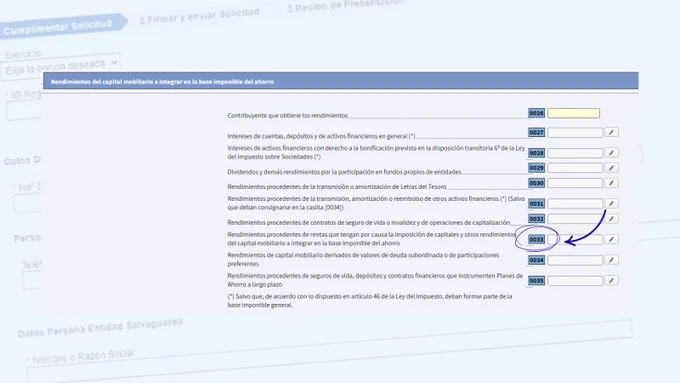This screenshot has width=680, height=383.
Task: Focus the input for box 0030
Action: point(575,183)
